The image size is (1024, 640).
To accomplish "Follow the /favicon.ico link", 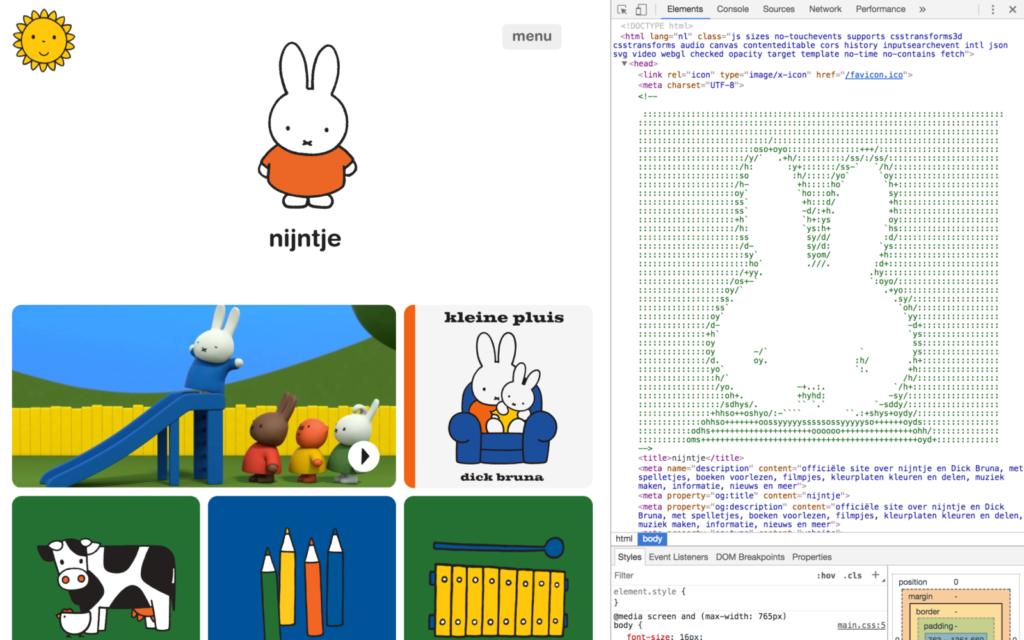I will point(874,74).
